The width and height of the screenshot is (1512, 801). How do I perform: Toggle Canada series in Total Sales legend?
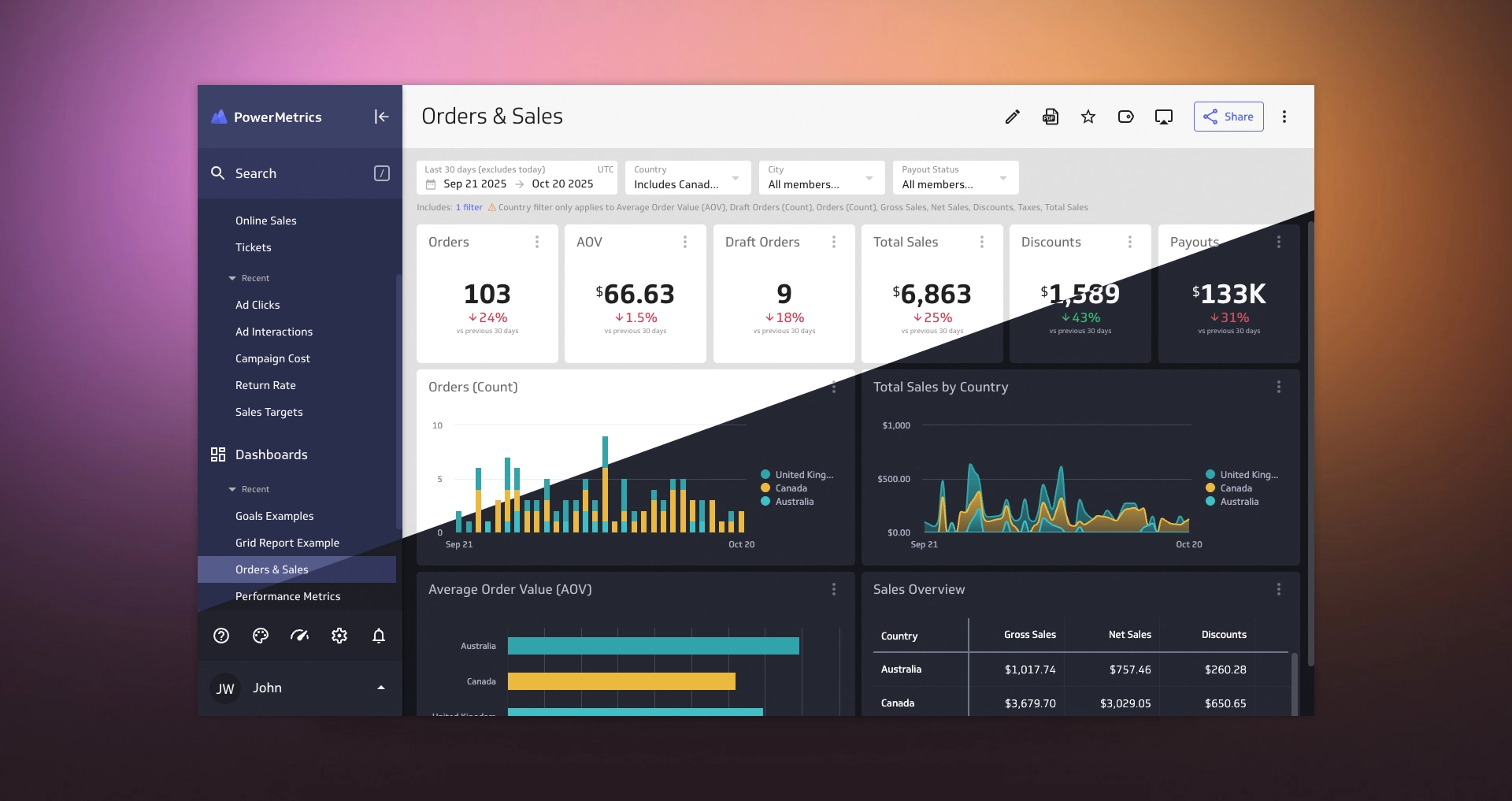pos(1235,488)
